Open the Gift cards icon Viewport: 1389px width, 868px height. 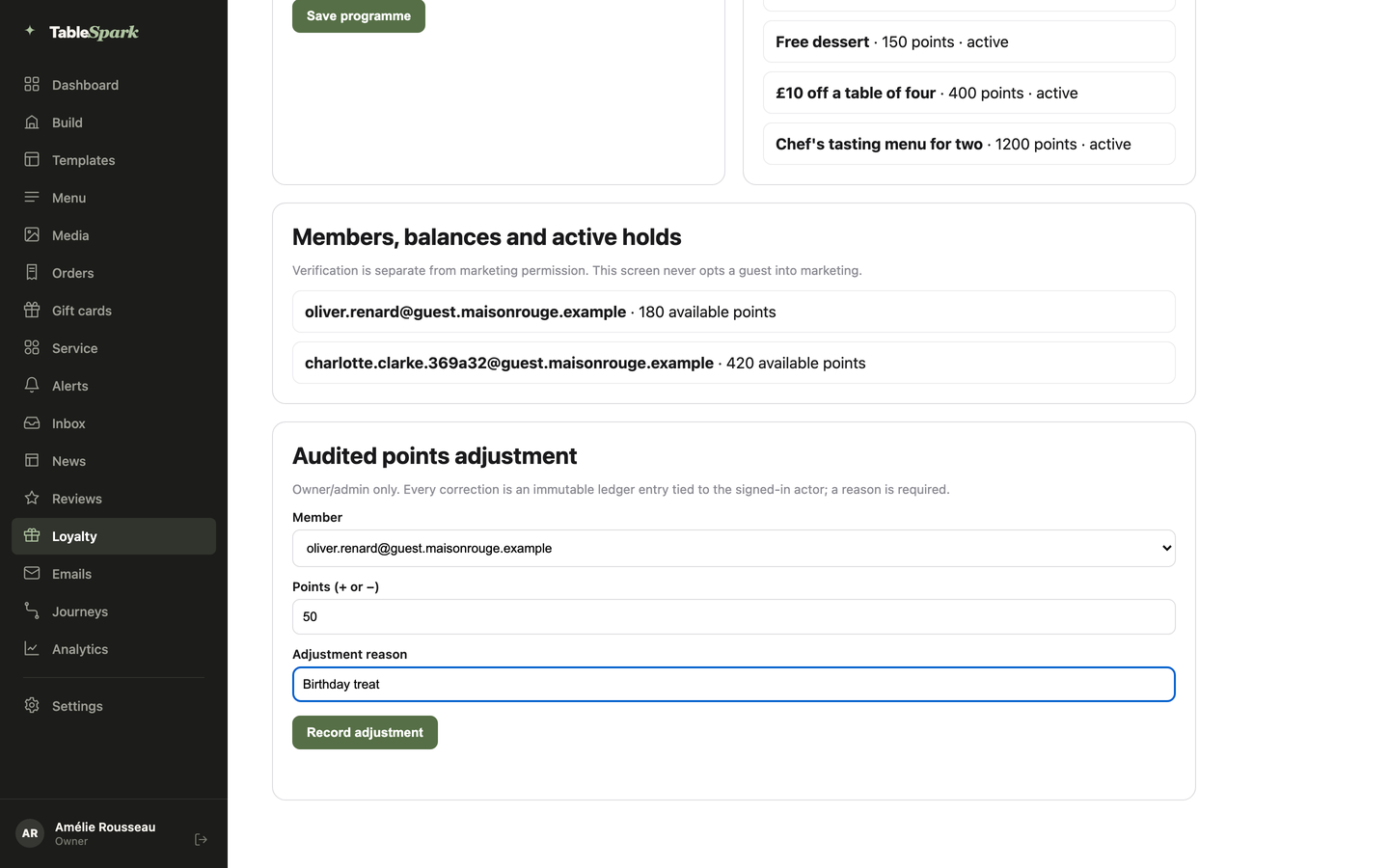[32, 311]
